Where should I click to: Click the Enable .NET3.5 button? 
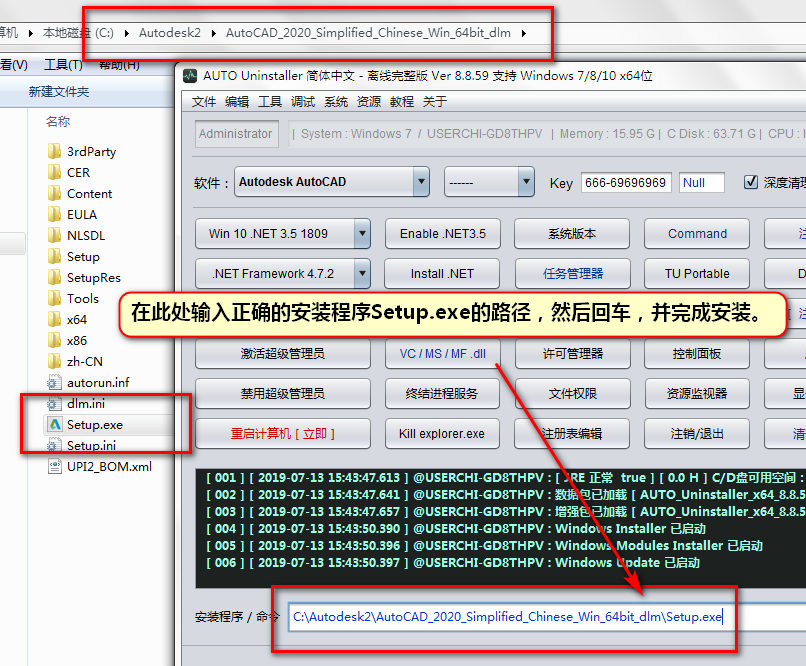pos(442,234)
